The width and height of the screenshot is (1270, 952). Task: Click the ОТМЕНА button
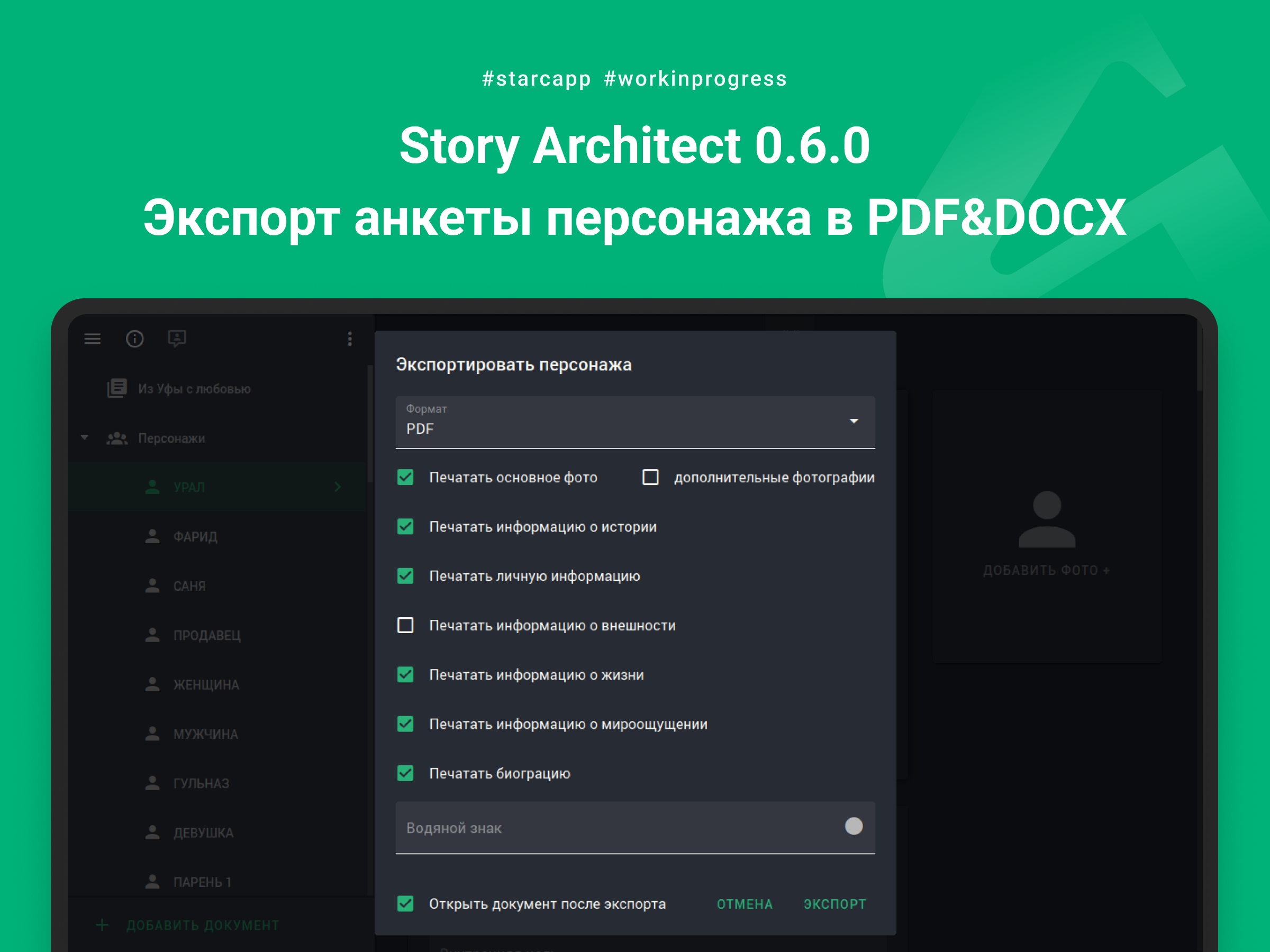tap(745, 904)
